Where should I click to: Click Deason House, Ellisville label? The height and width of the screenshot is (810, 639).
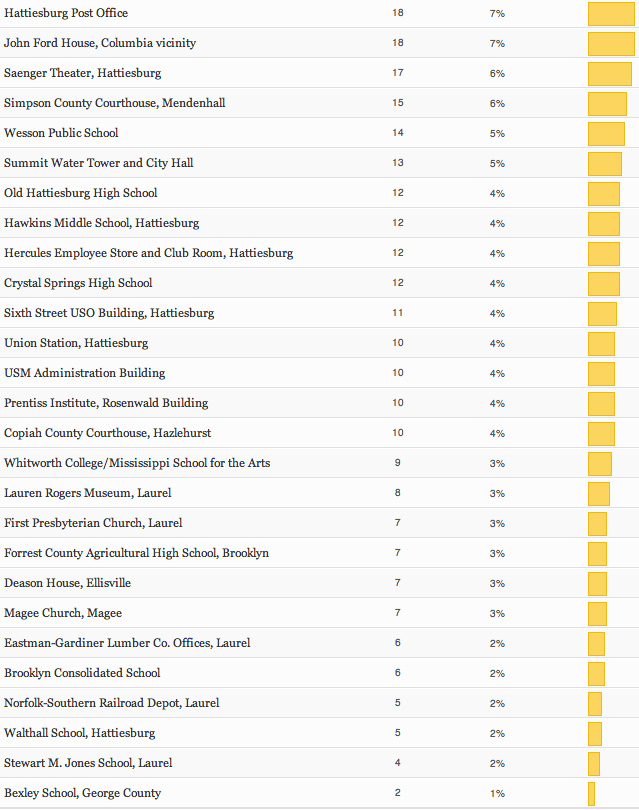[67, 583]
